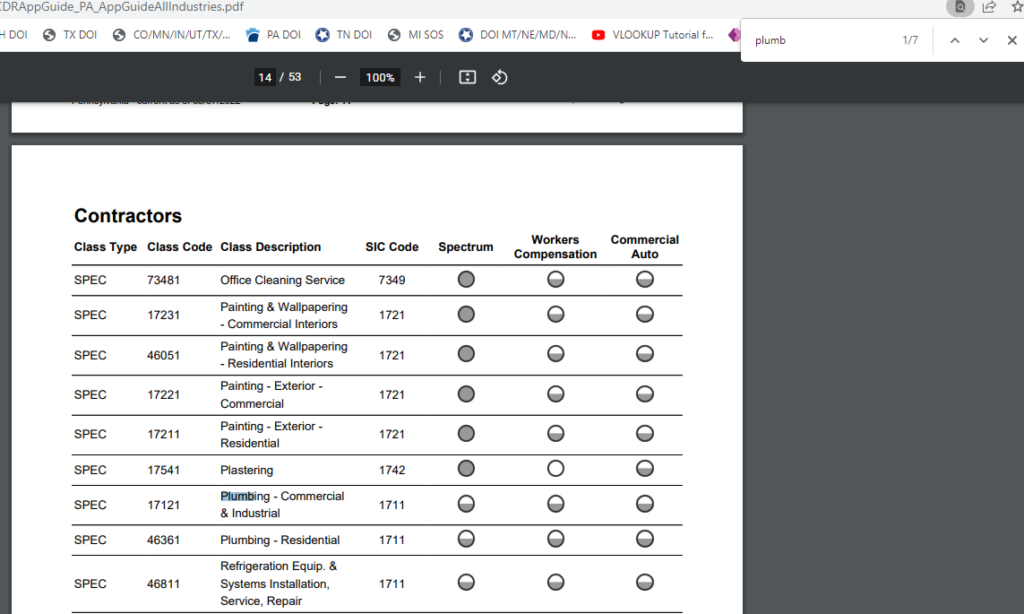This screenshot has height=614, width=1024.
Task: Open the TN DOI bookmark
Action: click(x=344, y=34)
